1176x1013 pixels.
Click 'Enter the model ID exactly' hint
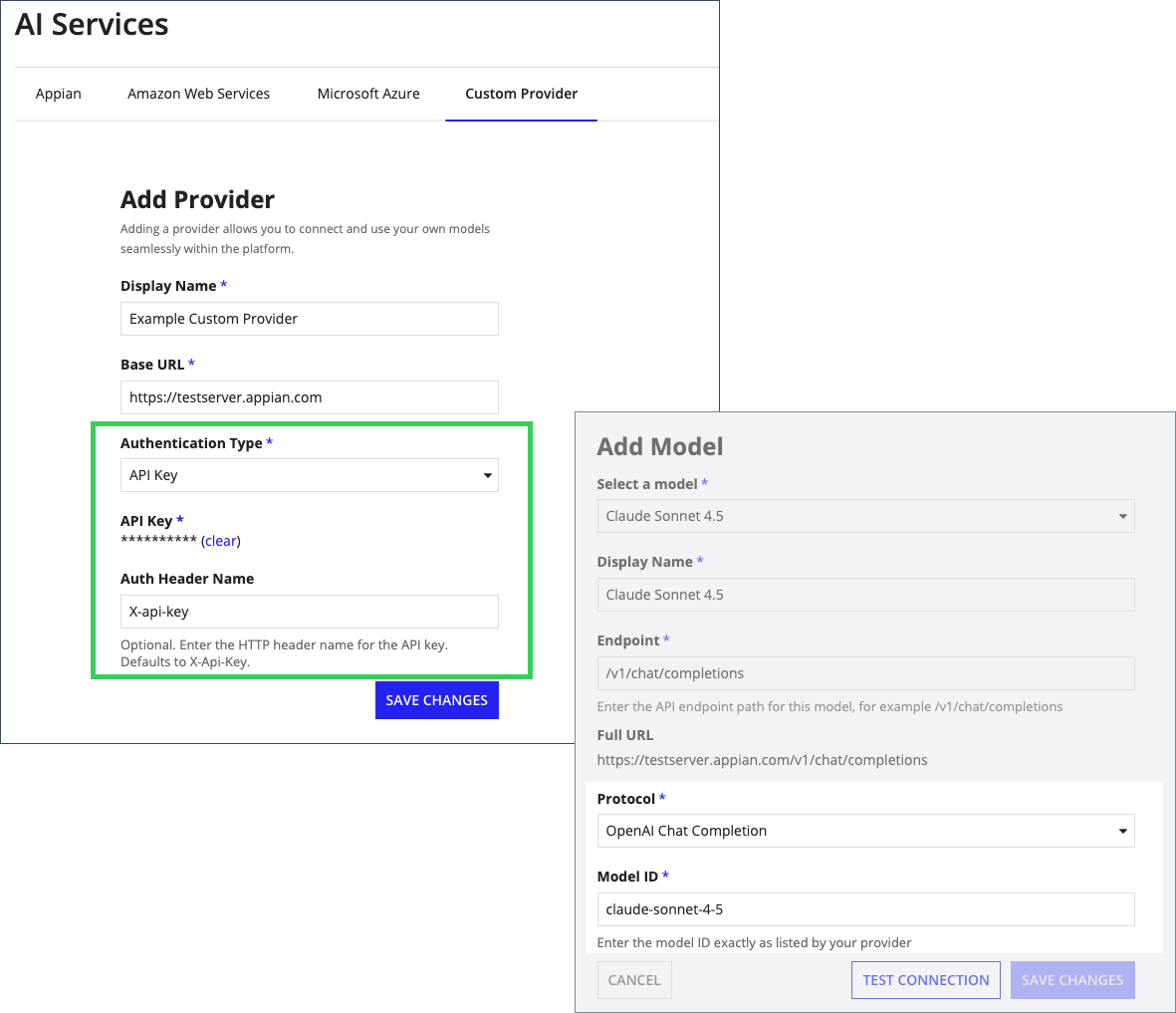[754, 942]
